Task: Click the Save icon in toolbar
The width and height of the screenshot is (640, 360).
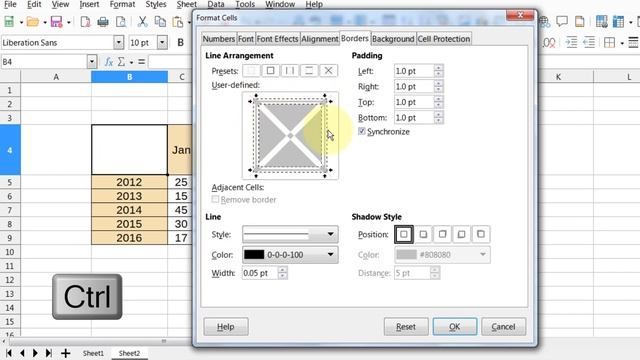Action: point(56,22)
